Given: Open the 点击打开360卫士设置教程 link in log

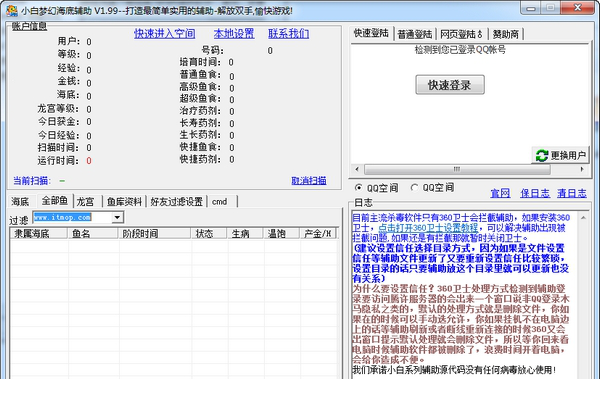Looking at the screenshot, I should [428, 228].
